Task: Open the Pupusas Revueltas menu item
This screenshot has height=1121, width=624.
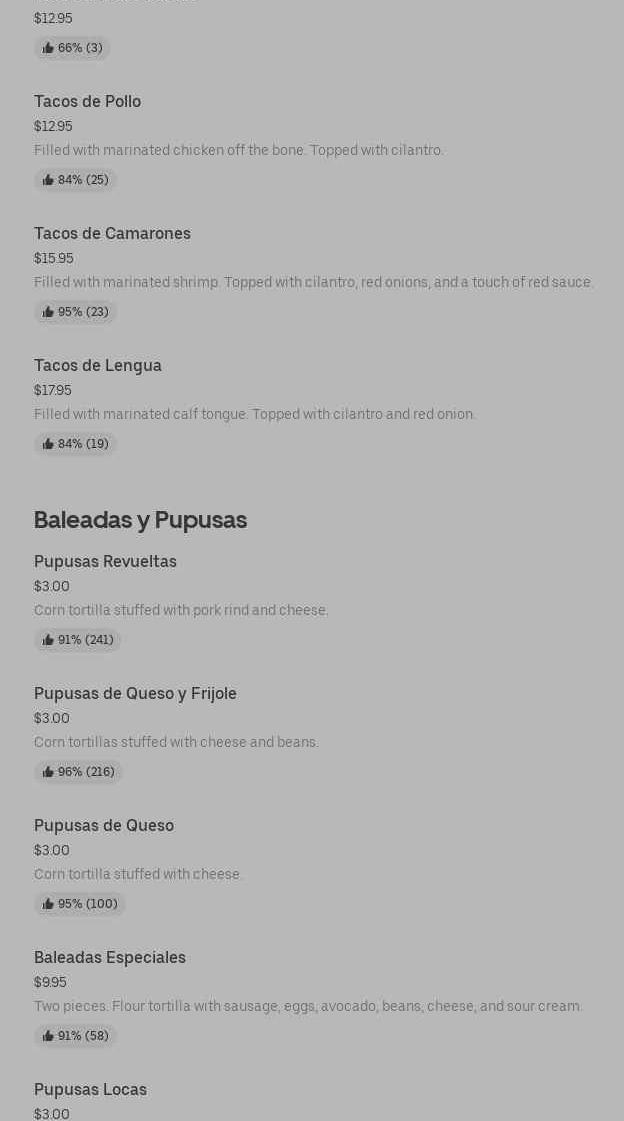Action: coord(105,561)
